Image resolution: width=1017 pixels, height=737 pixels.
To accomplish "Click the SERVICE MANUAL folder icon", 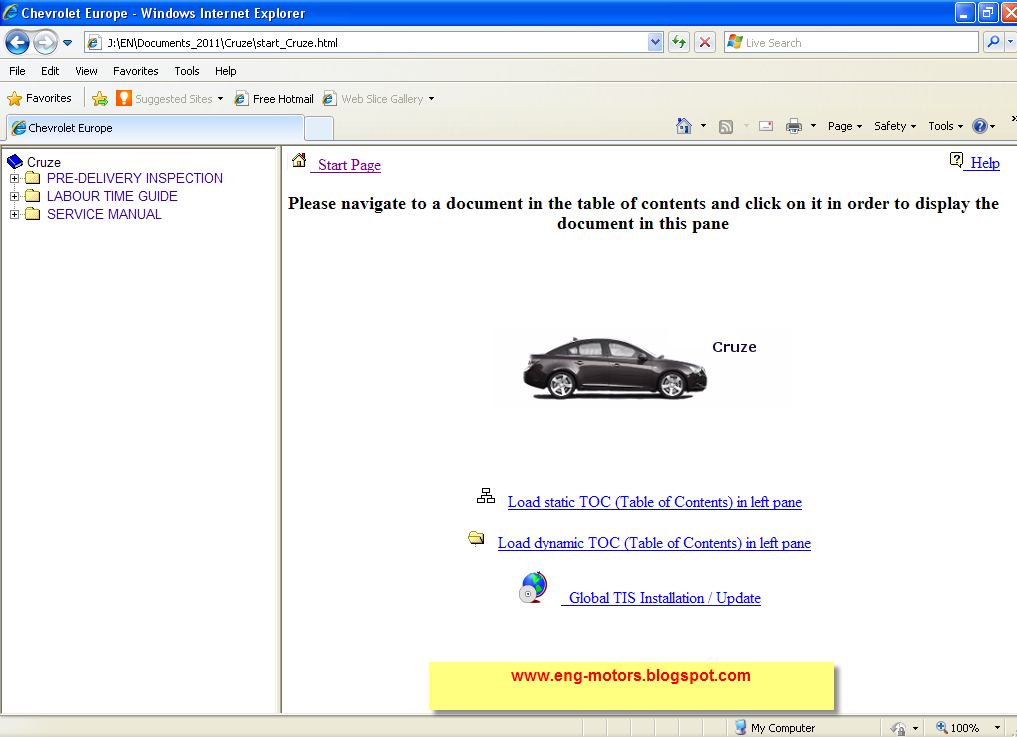I will tap(32, 214).
